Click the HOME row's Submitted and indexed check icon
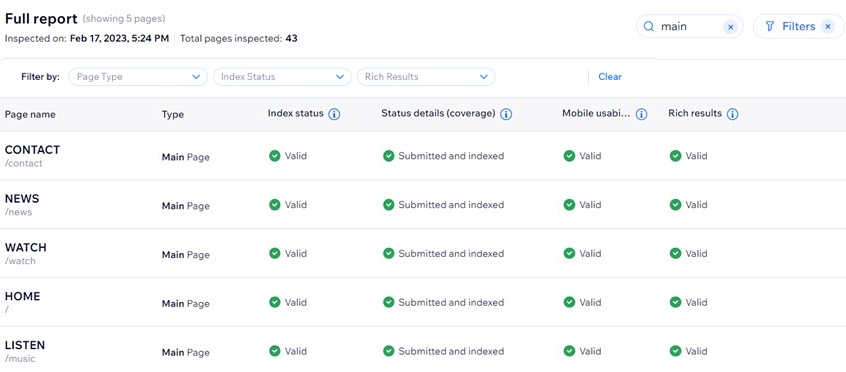The image size is (846, 372). click(x=388, y=302)
